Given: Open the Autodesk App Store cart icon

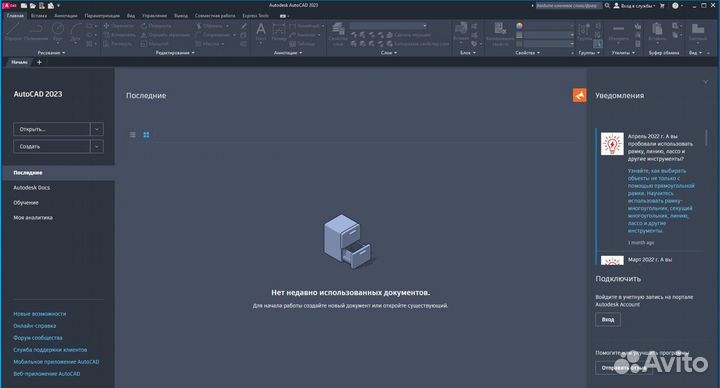Looking at the screenshot, I should (662, 6).
